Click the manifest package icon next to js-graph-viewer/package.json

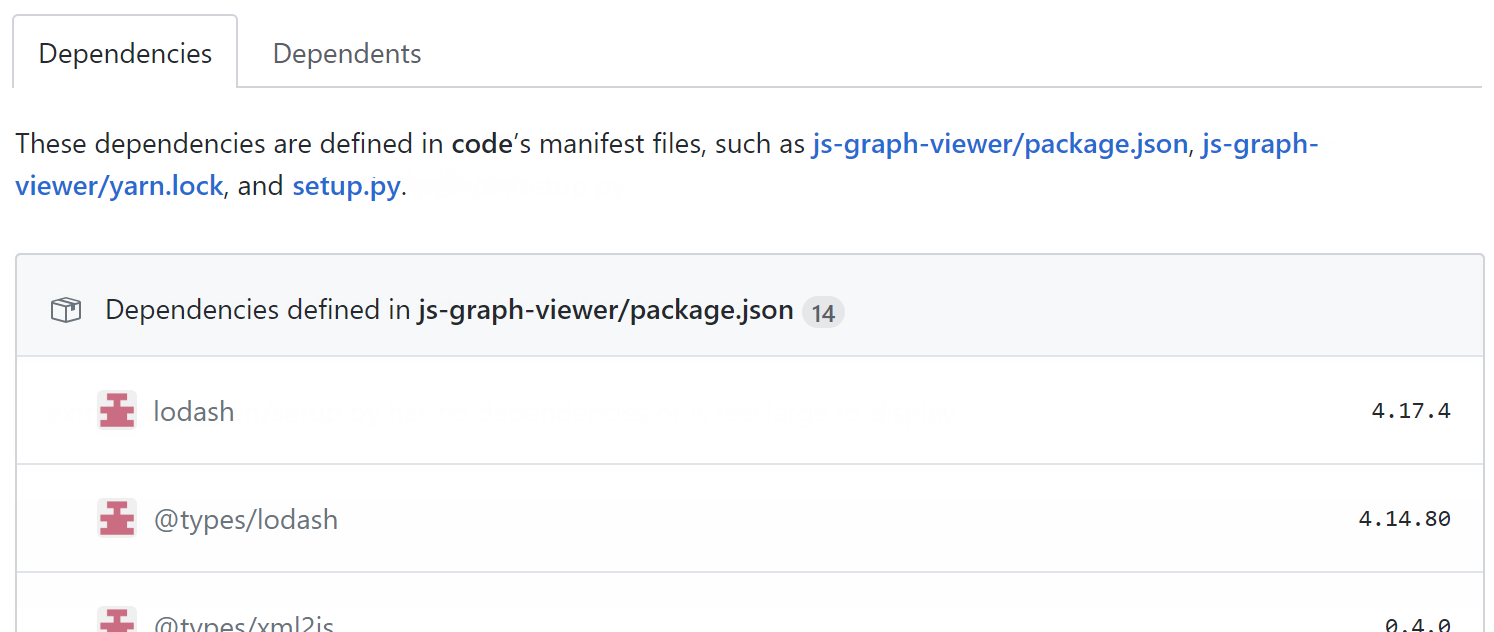tap(65, 309)
